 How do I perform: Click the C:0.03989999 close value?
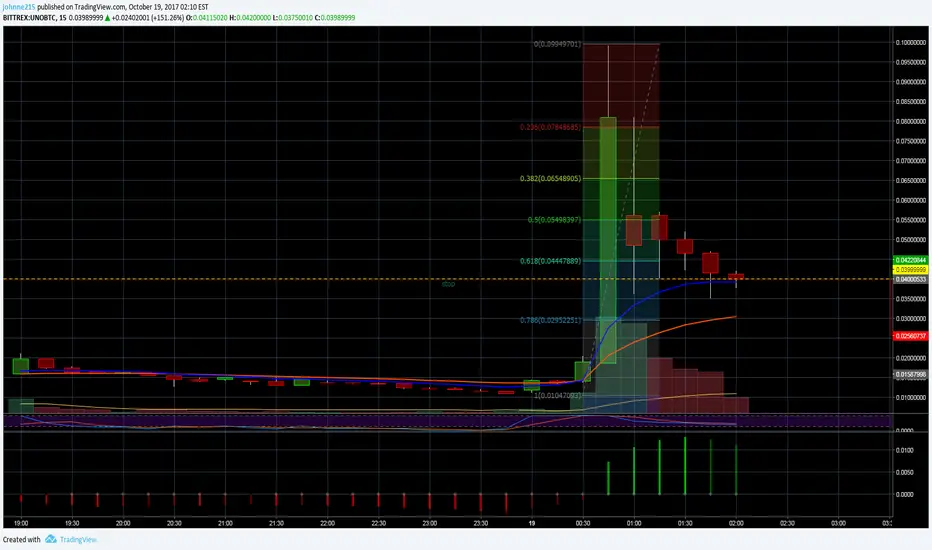[335, 18]
